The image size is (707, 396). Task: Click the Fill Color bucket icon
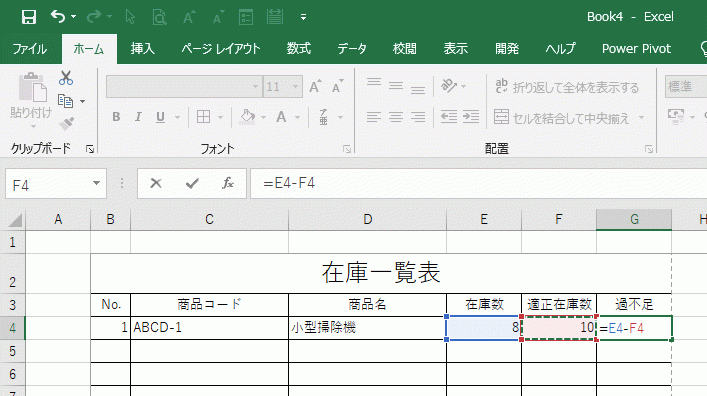[248, 117]
